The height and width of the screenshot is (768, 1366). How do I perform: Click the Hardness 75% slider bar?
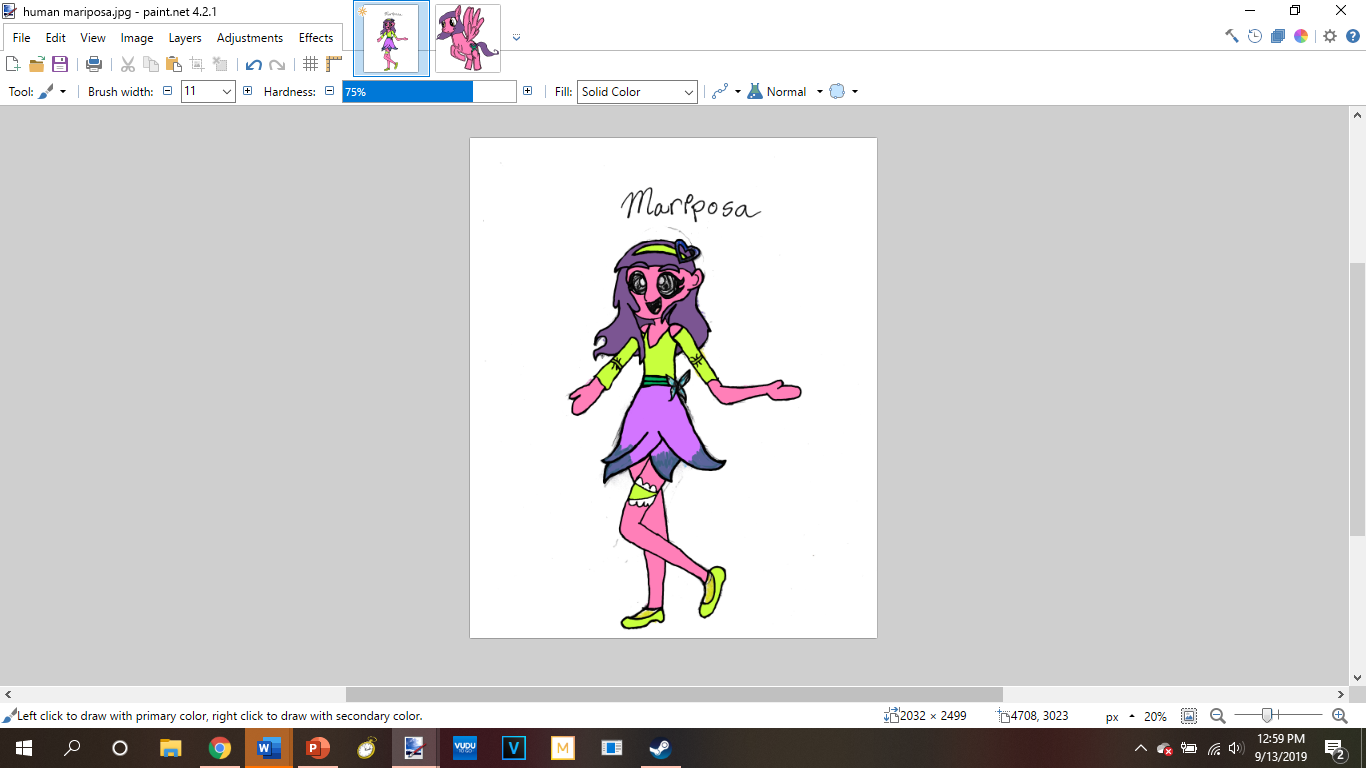[x=429, y=92]
